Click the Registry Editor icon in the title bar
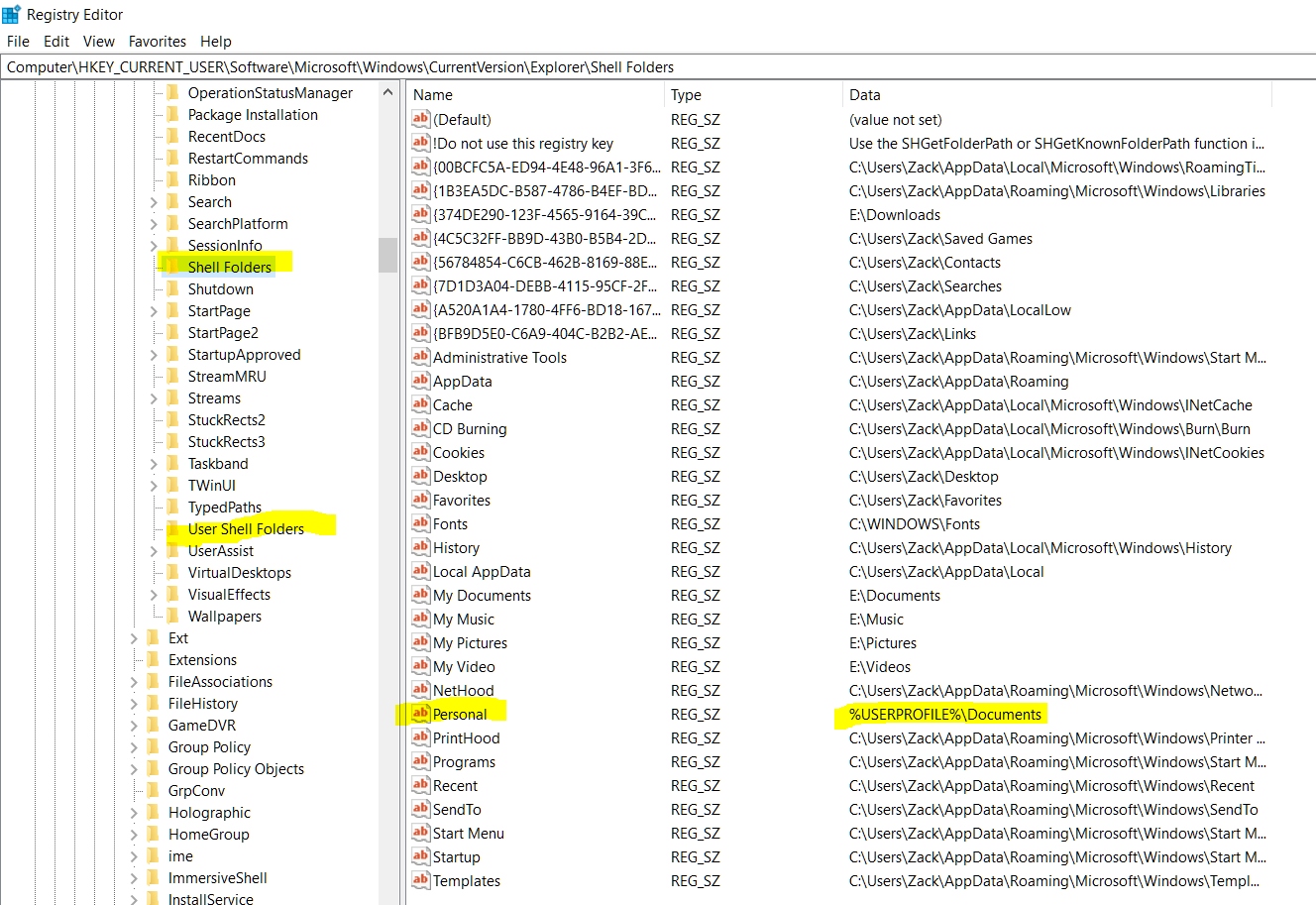The image size is (1316, 905). [x=10, y=14]
